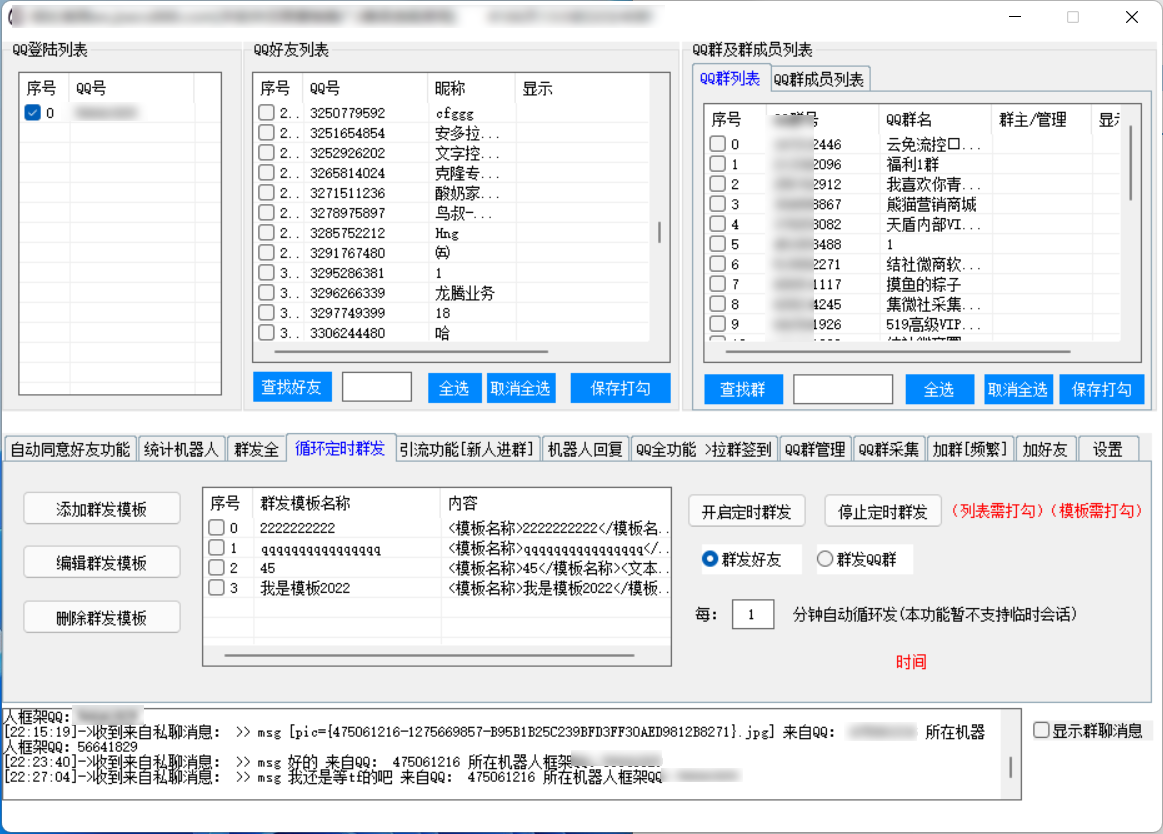Viewport: 1163px width, 834px height.
Task: Click the 添加群发模板 button
Action: tap(102, 509)
